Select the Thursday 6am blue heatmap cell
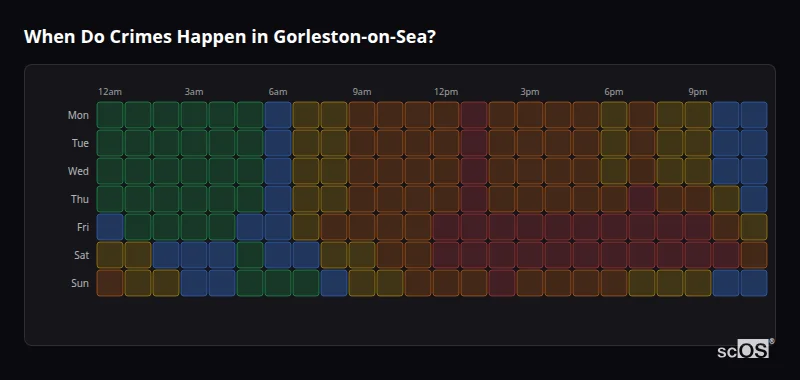This screenshot has width=800, height=380. 278,199
